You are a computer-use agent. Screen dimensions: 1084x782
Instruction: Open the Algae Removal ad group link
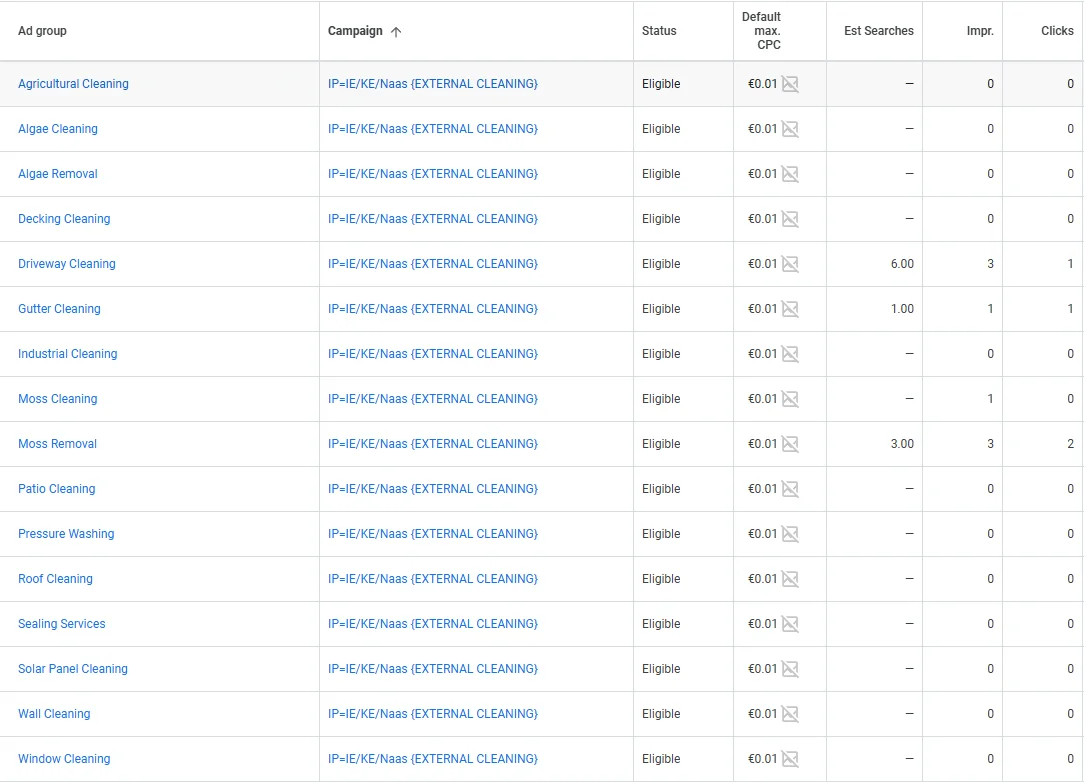pos(58,174)
